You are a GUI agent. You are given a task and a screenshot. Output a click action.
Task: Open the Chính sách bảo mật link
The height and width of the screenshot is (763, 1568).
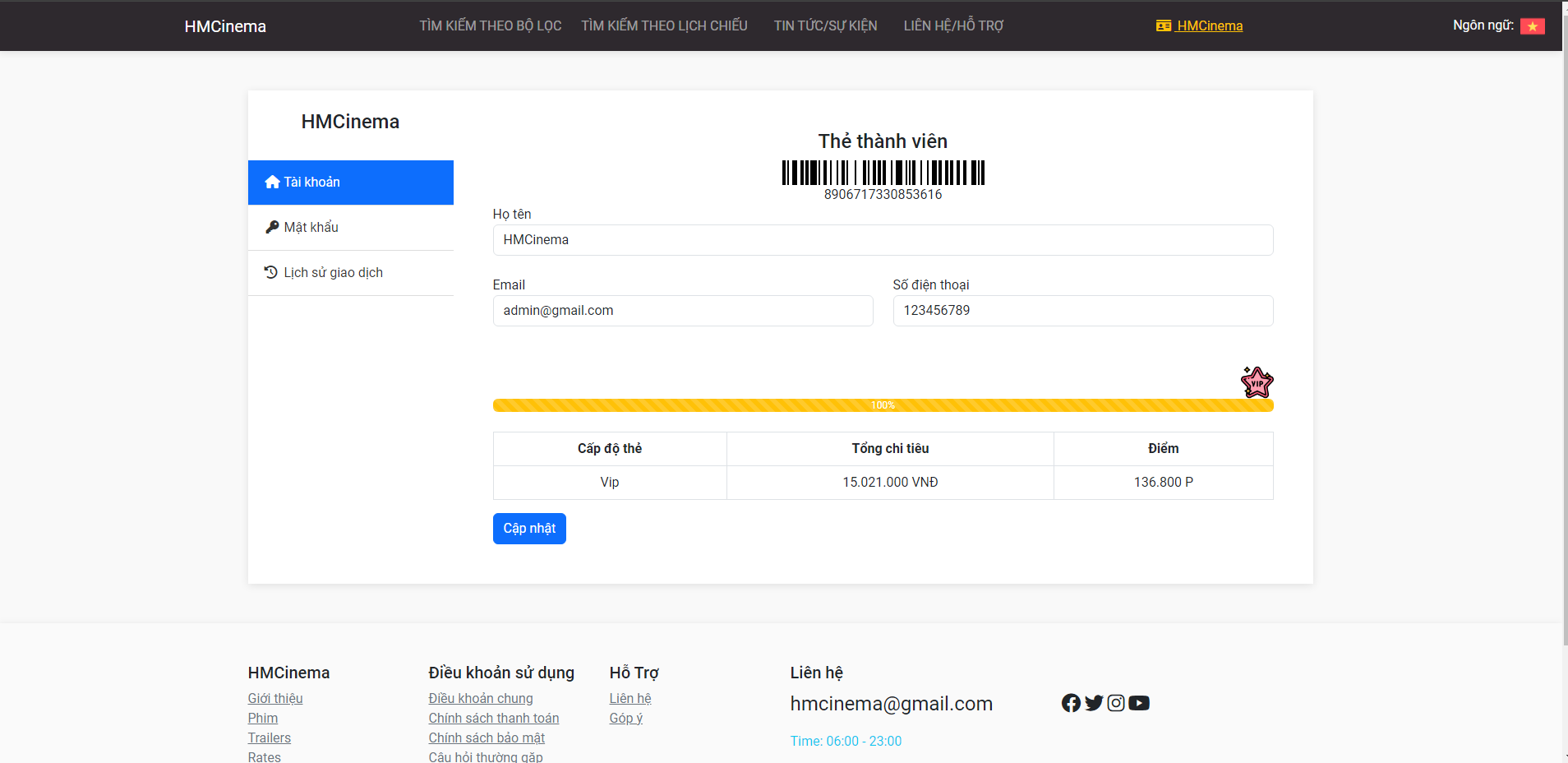click(487, 738)
